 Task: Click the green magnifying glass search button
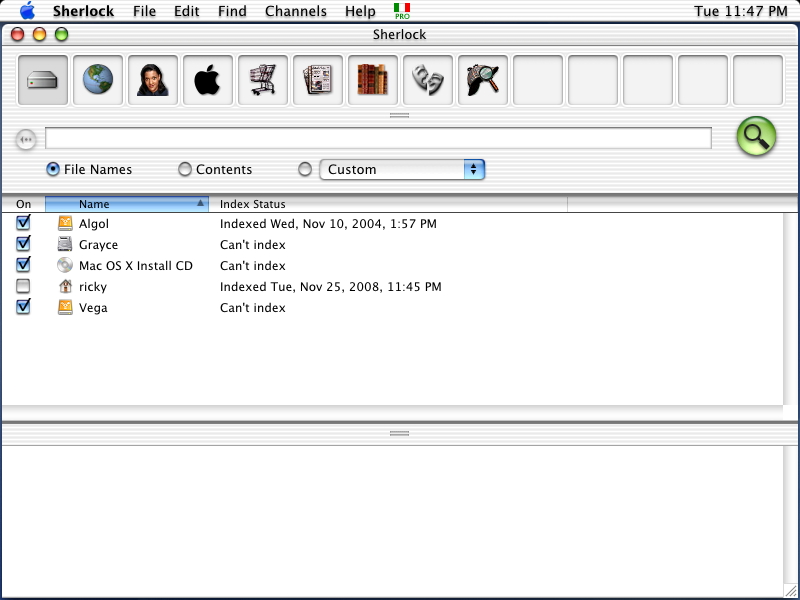[x=756, y=137]
